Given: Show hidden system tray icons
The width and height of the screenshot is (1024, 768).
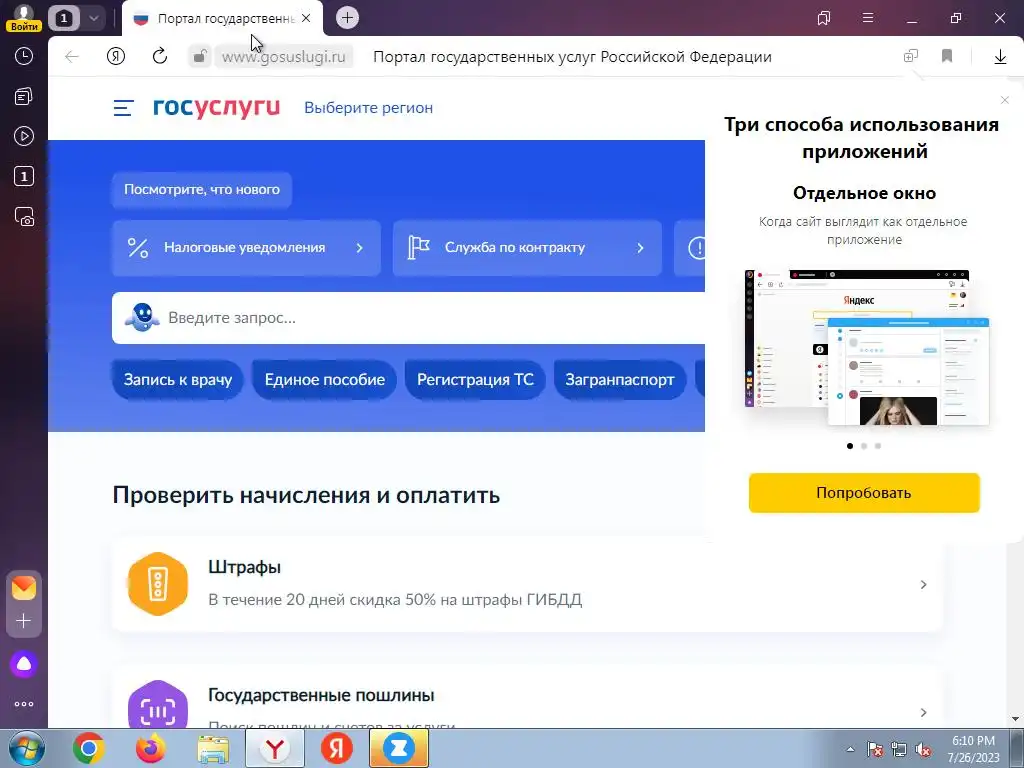Looking at the screenshot, I should [850, 749].
